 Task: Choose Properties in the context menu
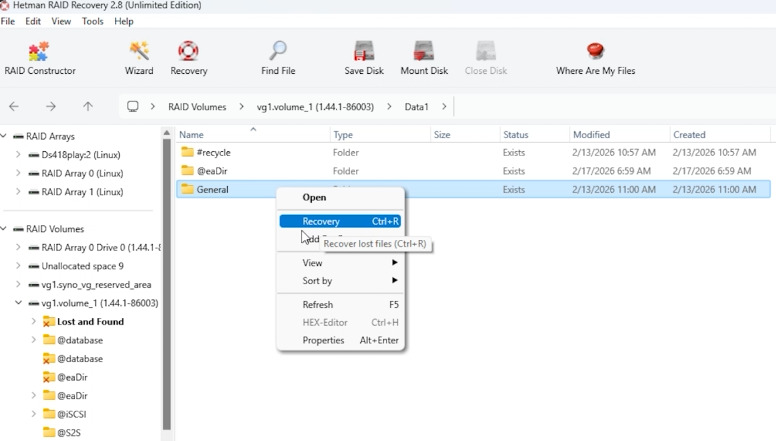click(x=340, y=340)
